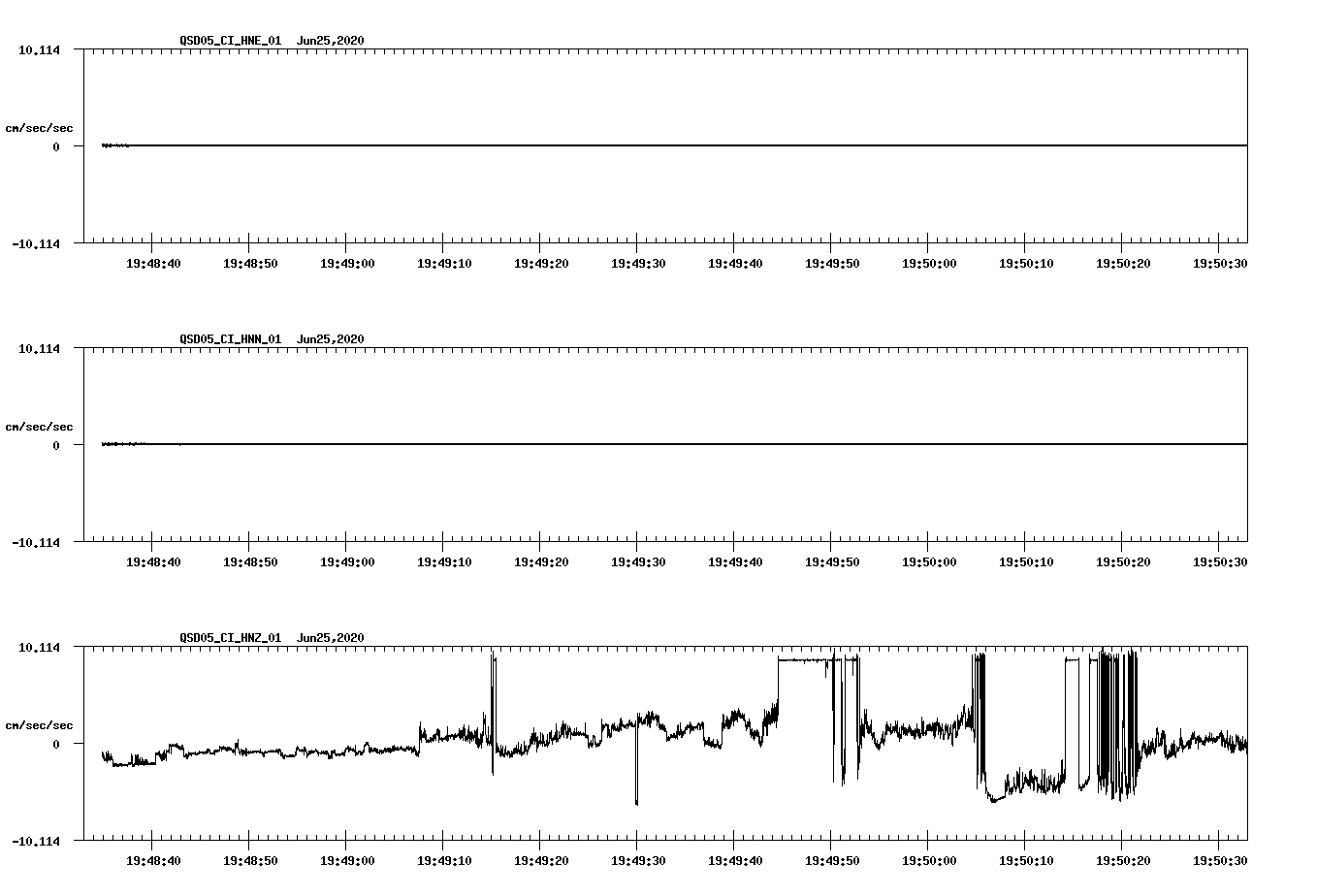Screen dimensions: 1317x896
Task: Click the cm/sec/sec unit label of HNZ plot
Action: pyautogui.click(x=39, y=725)
